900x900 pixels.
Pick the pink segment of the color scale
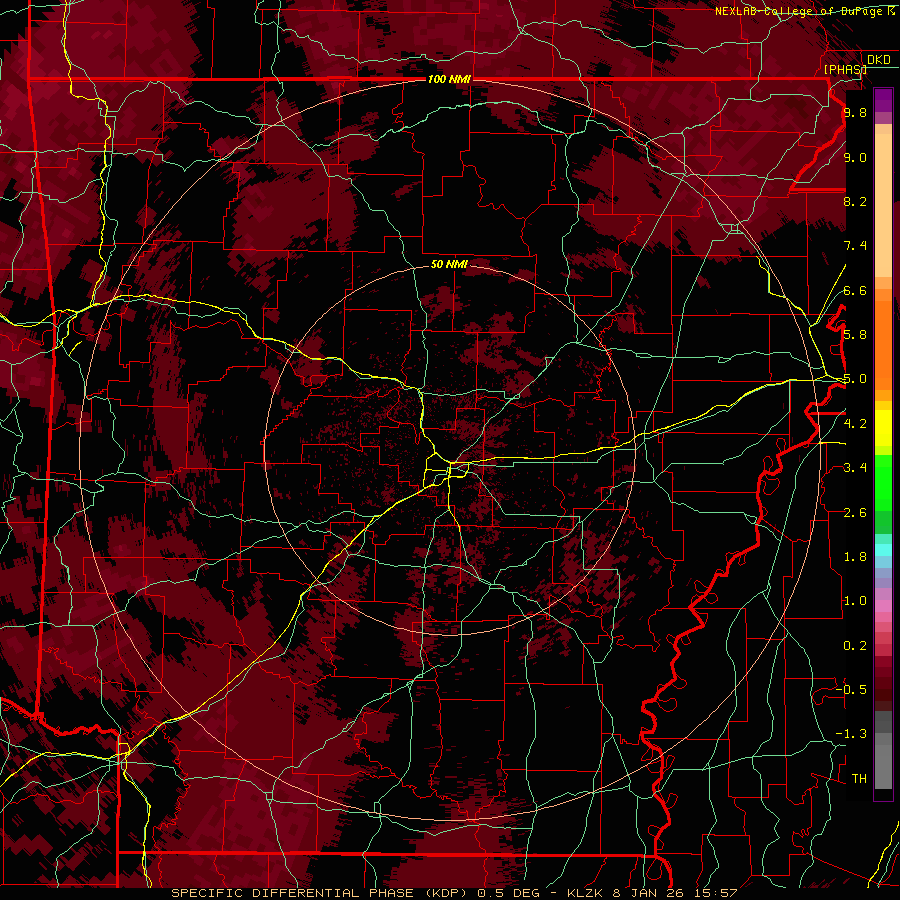point(883,606)
